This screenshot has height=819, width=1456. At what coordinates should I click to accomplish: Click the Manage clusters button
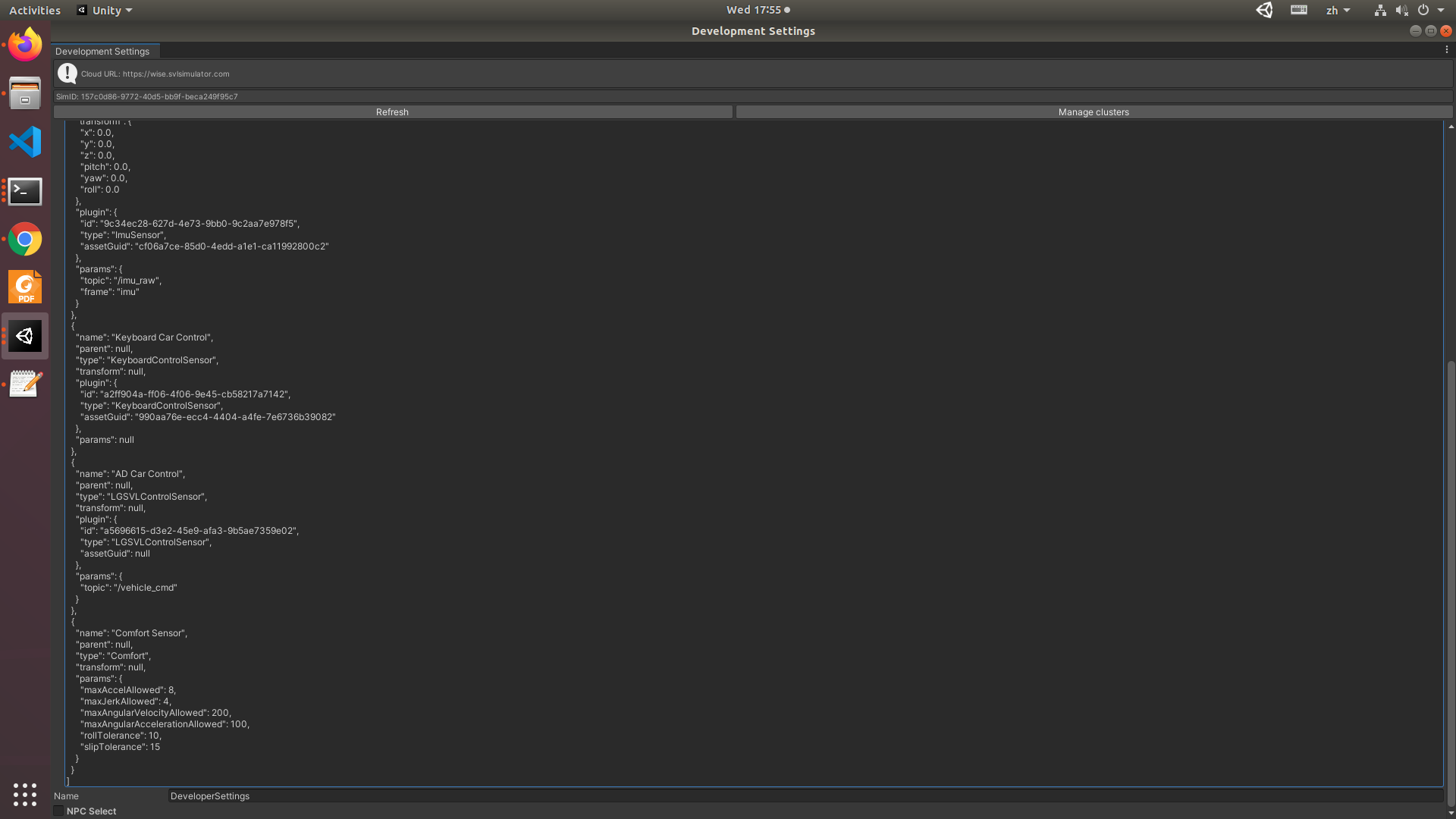coord(1094,111)
